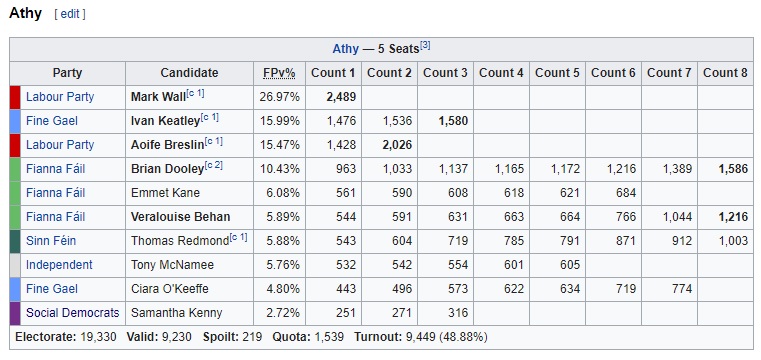The width and height of the screenshot is (761, 360).
Task: Open footnote 3 reference after Seats
Action: [425, 46]
